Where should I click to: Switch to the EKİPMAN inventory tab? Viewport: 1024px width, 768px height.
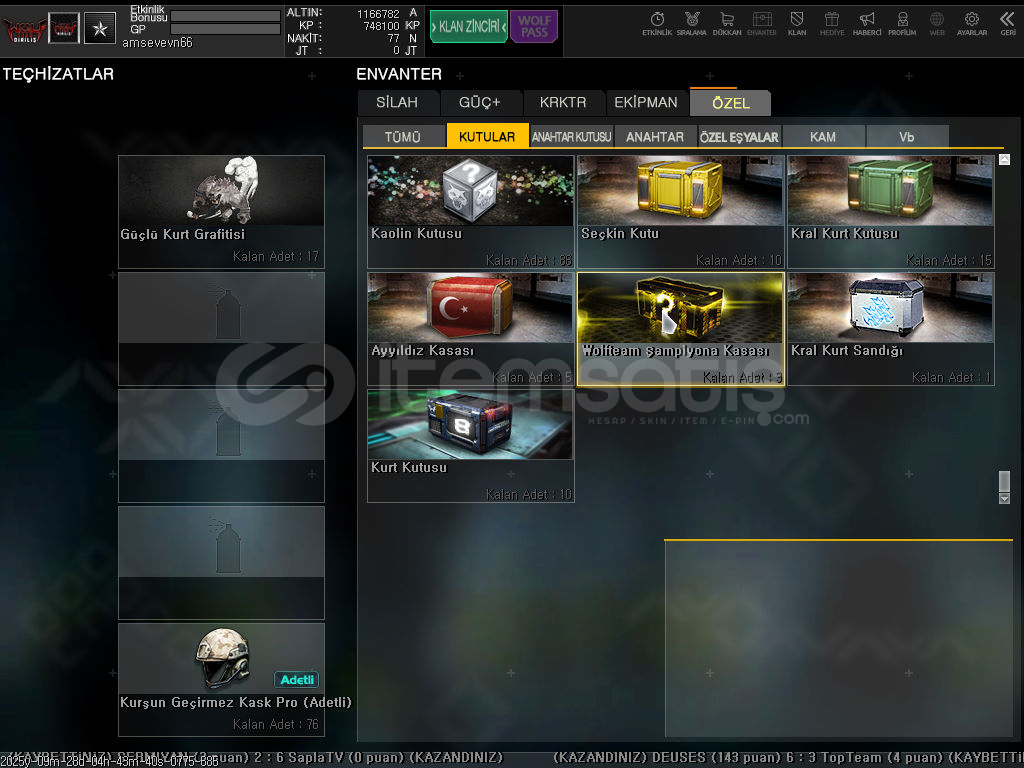click(x=646, y=103)
